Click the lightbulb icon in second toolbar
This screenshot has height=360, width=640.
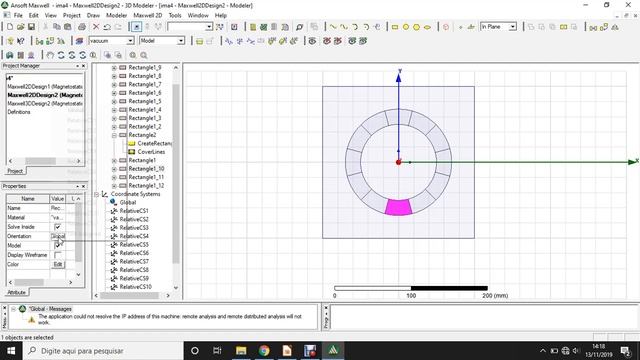(10, 41)
